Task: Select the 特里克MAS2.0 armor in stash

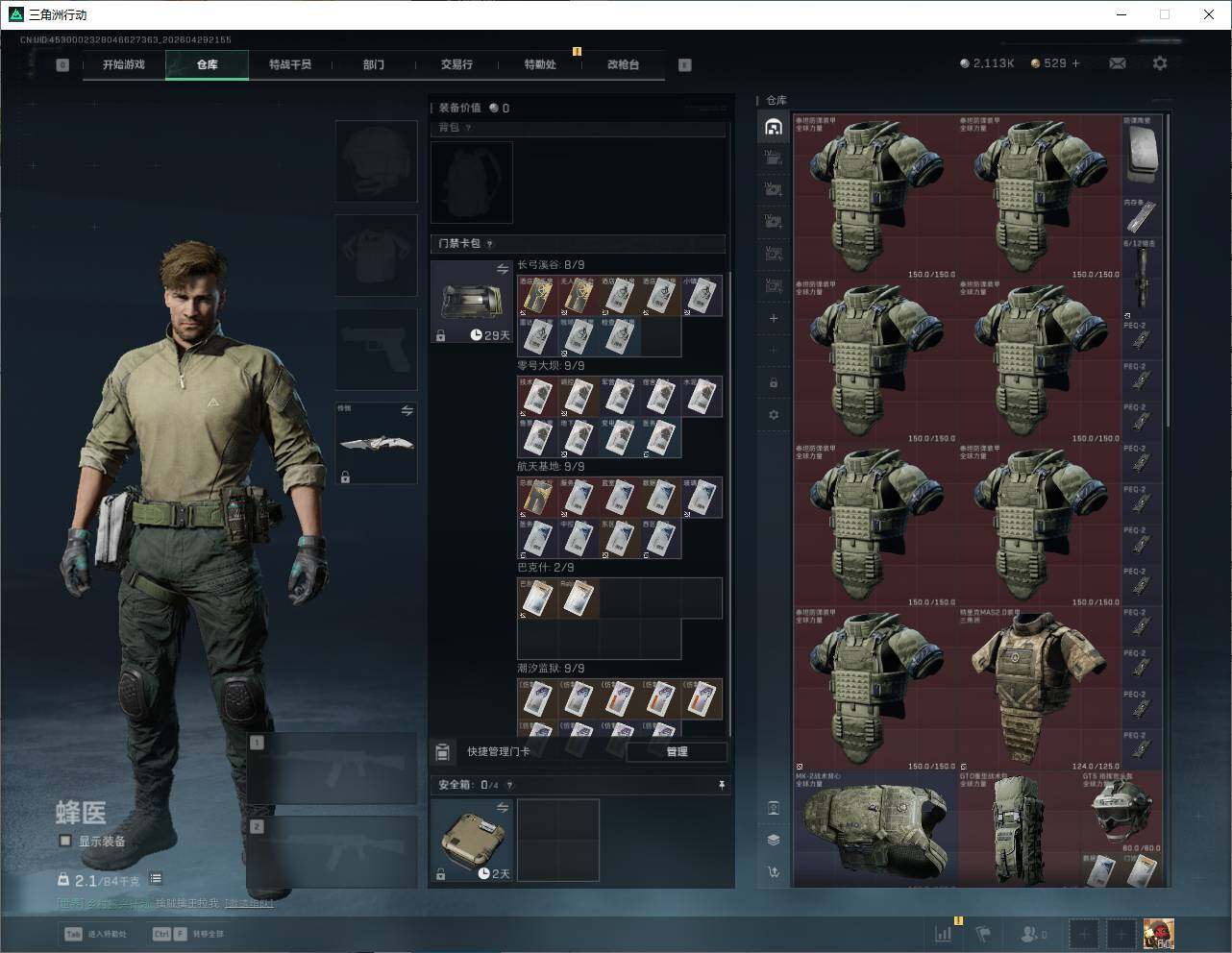Action: (x=1040, y=689)
